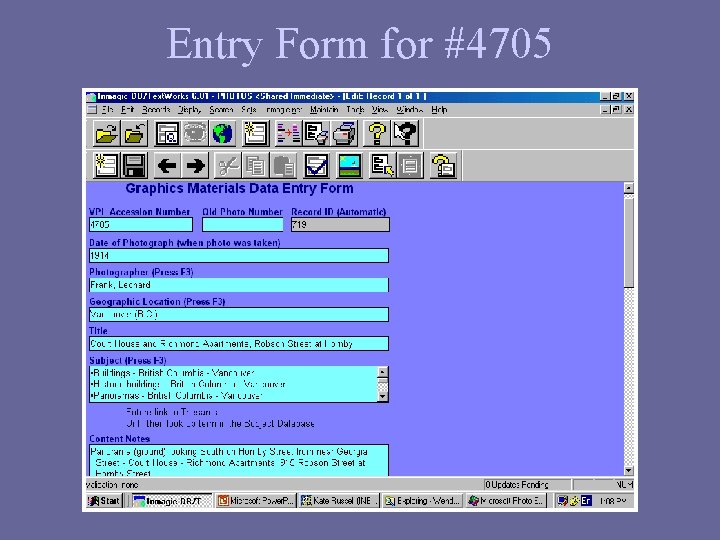Click the Content Notes text box

pyautogui.click(x=239, y=460)
